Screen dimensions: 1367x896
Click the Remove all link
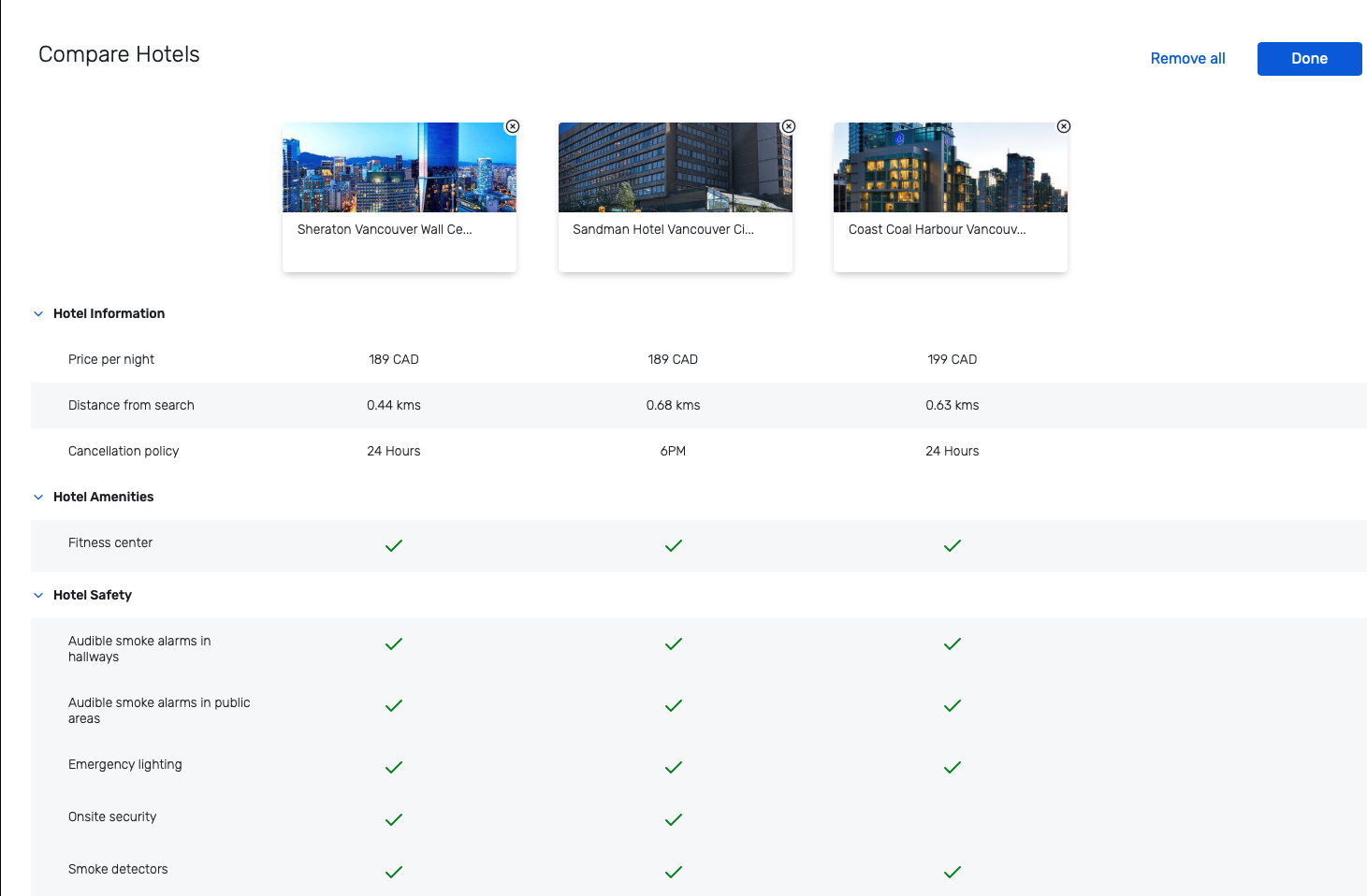1187,58
